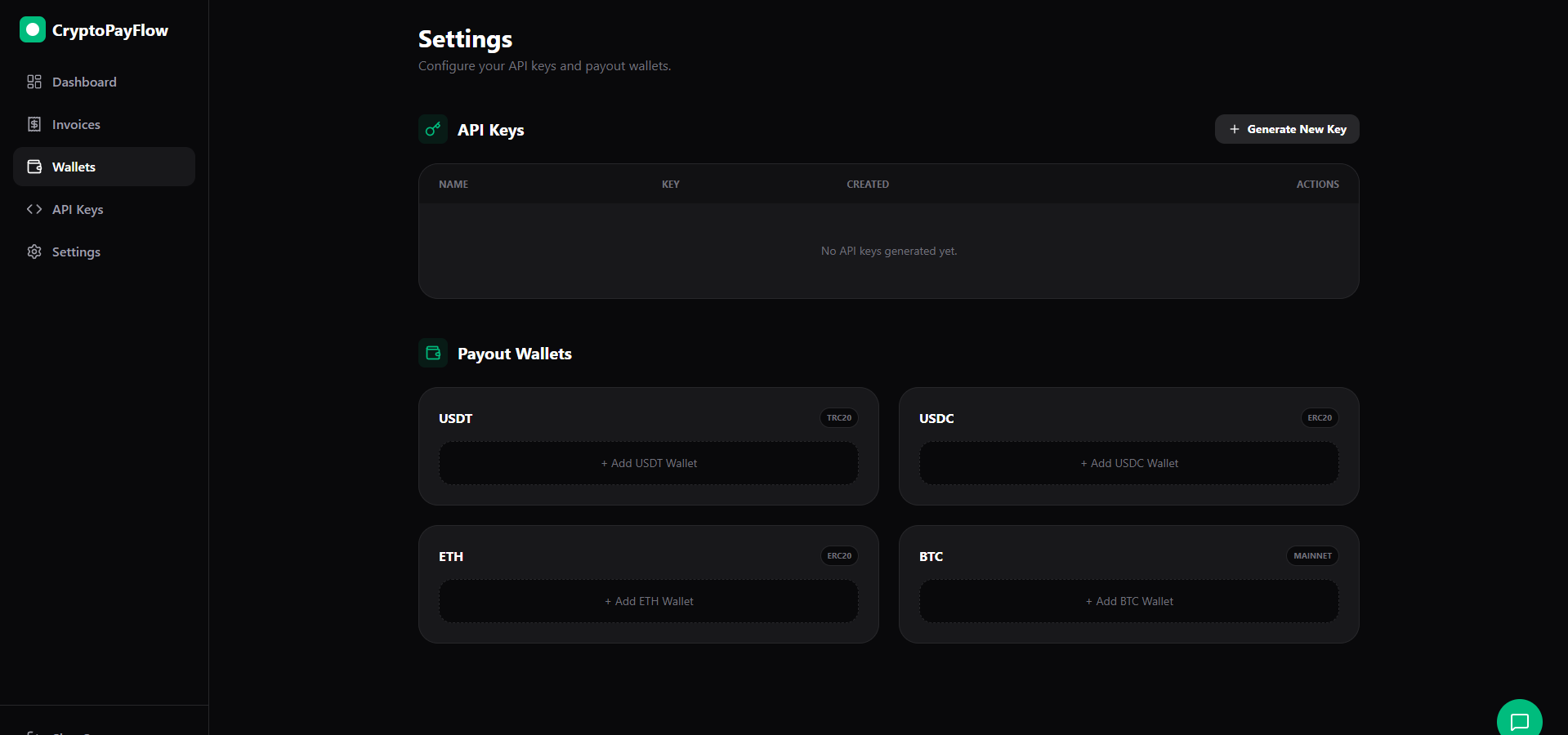The height and width of the screenshot is (735, 1568).
Task: Click Add USDC Wallet
Action: (1128, 463)
